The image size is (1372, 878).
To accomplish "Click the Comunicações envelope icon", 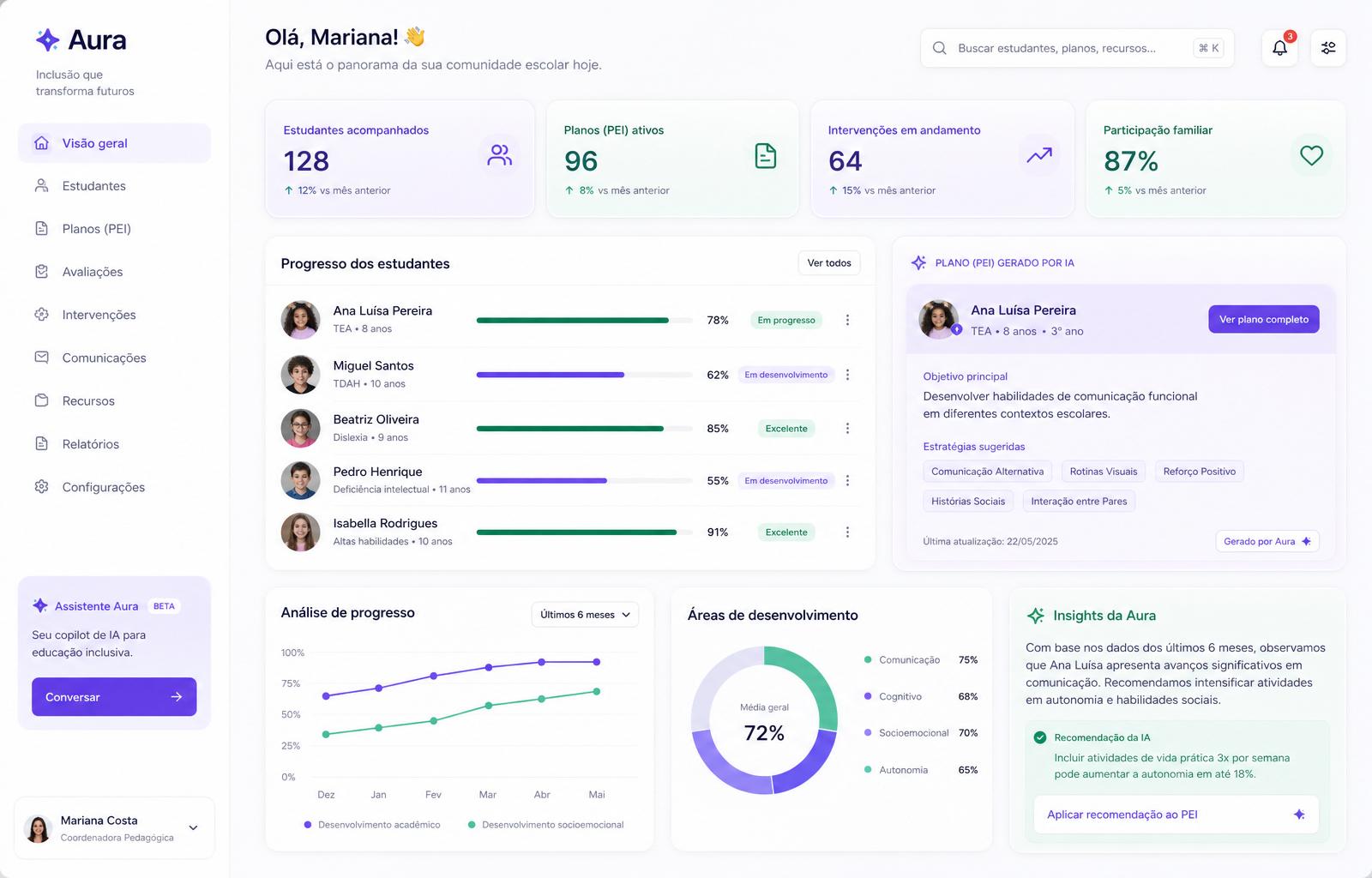I will pyautogui.click(x=41, y=357).
